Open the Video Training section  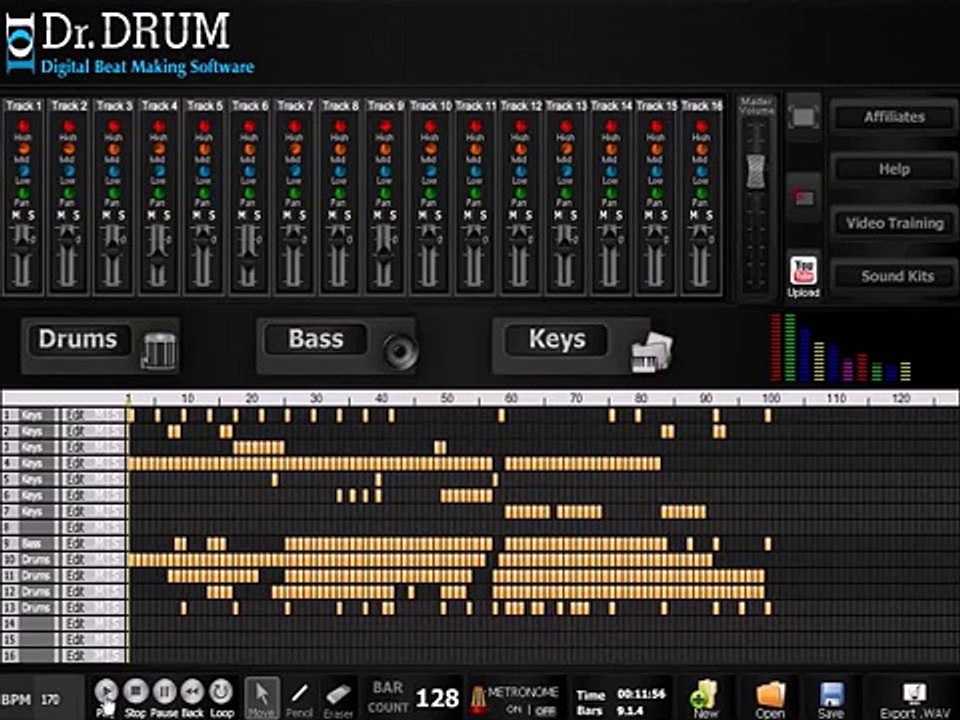(x=894, y=223)
